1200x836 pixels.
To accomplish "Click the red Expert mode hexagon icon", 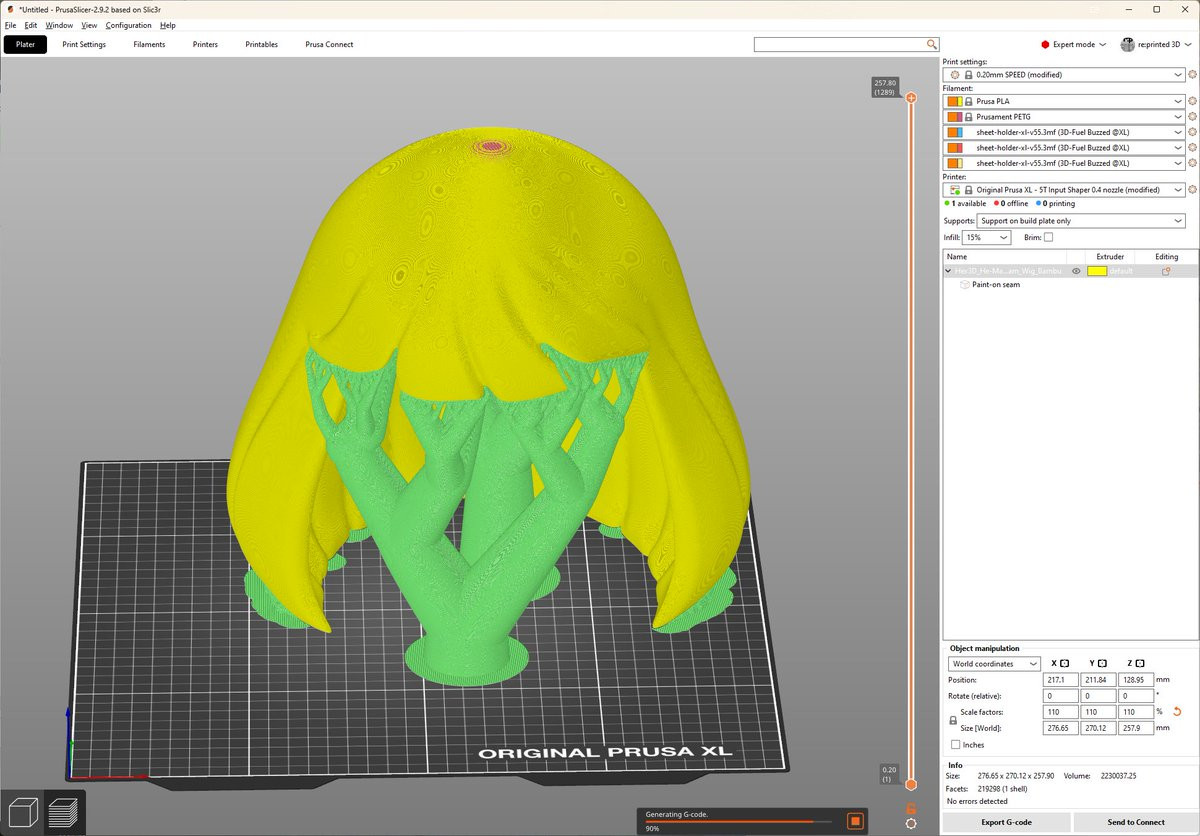I will (x=1045, y=44).
